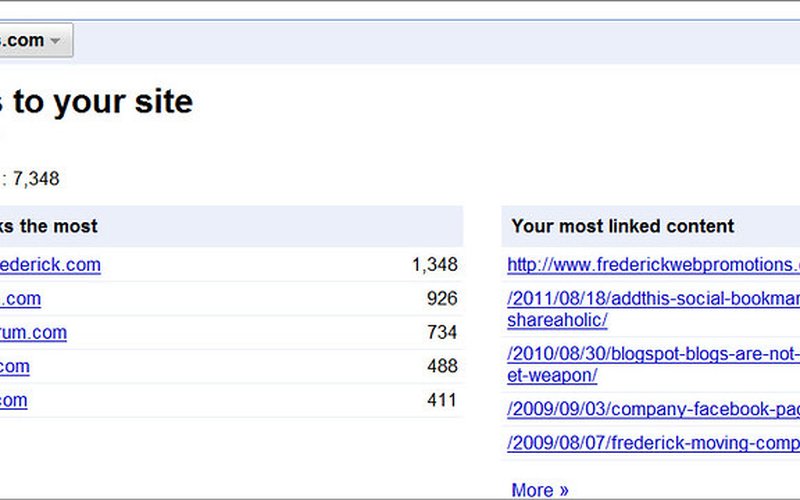800x500 pixels.
Task: Open the domain link beside 926
Action: pos(20,298)
